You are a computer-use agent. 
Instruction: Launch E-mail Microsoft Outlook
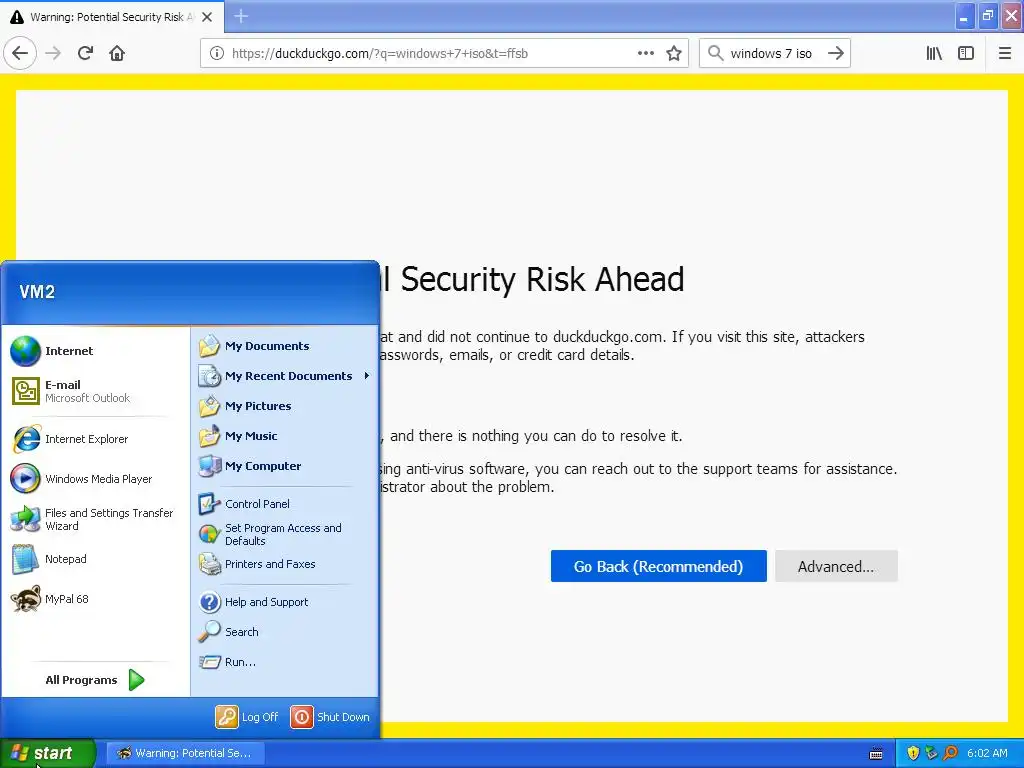96,391
